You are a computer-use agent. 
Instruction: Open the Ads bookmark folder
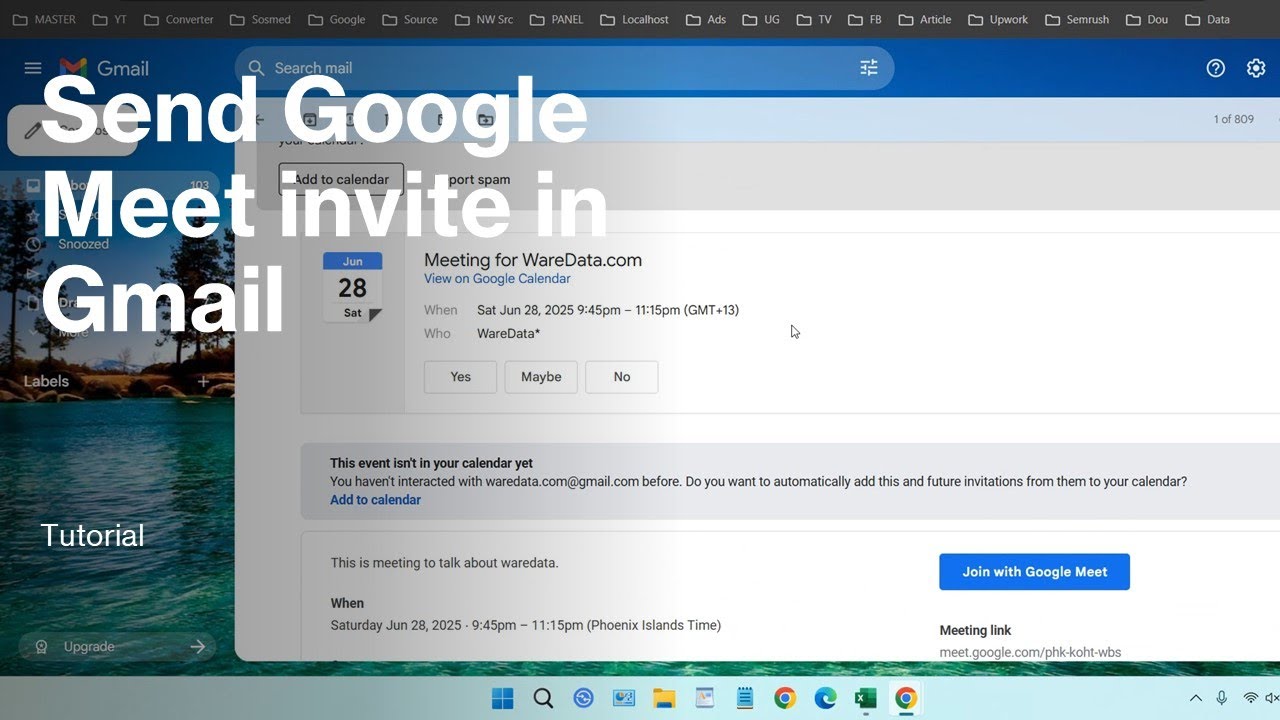coord(706,19)
